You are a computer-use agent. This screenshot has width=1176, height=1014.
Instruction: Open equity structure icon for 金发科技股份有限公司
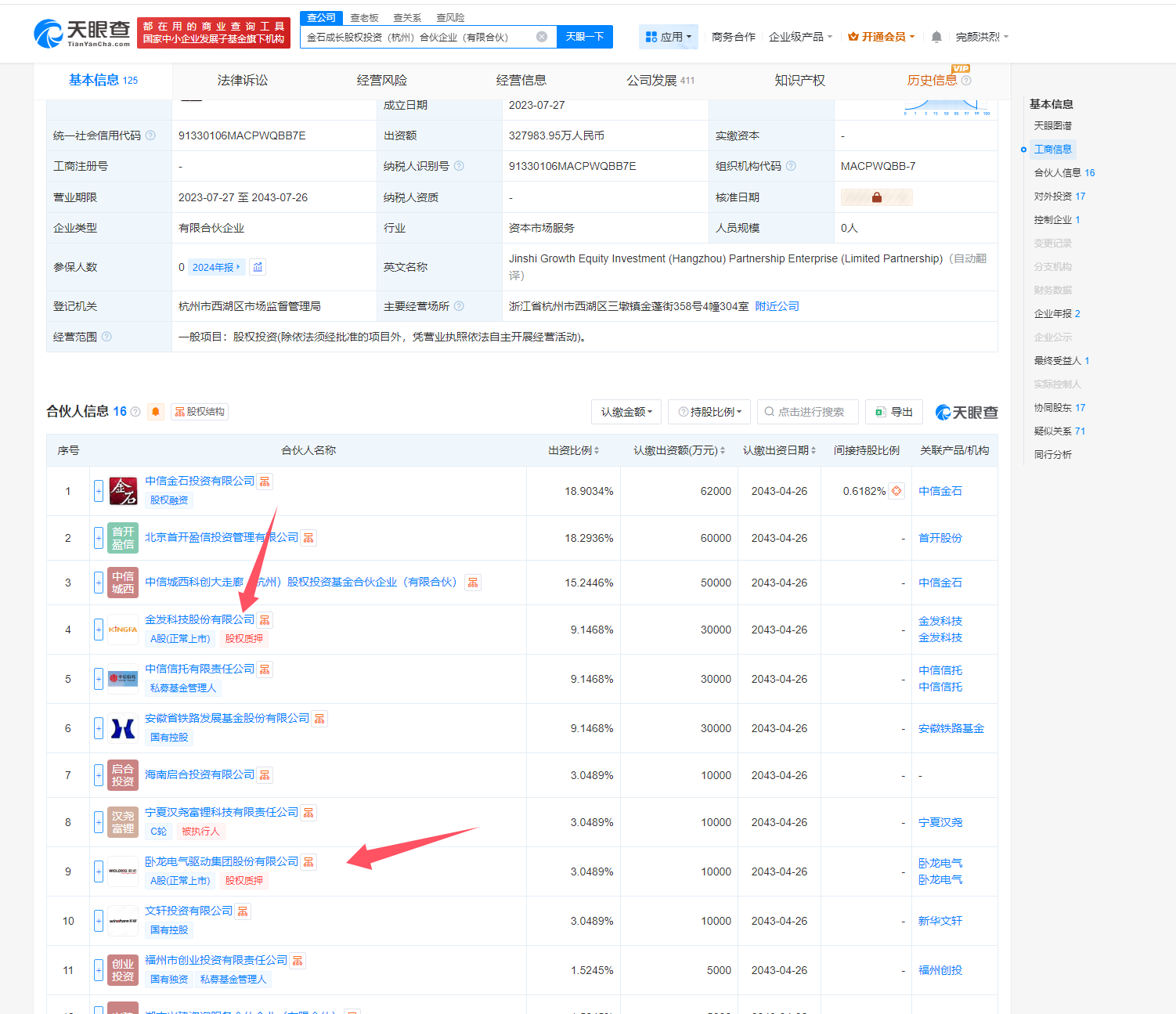[265, 620]
